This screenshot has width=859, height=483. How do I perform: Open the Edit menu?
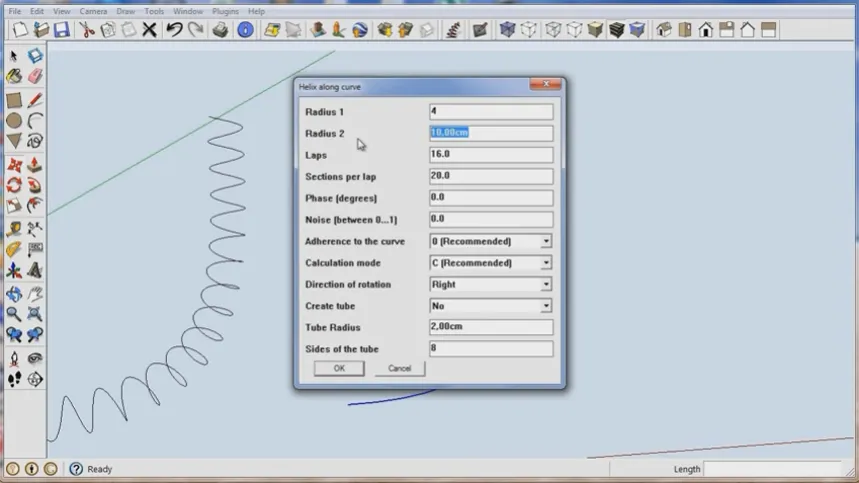click(x=37, y=11)
